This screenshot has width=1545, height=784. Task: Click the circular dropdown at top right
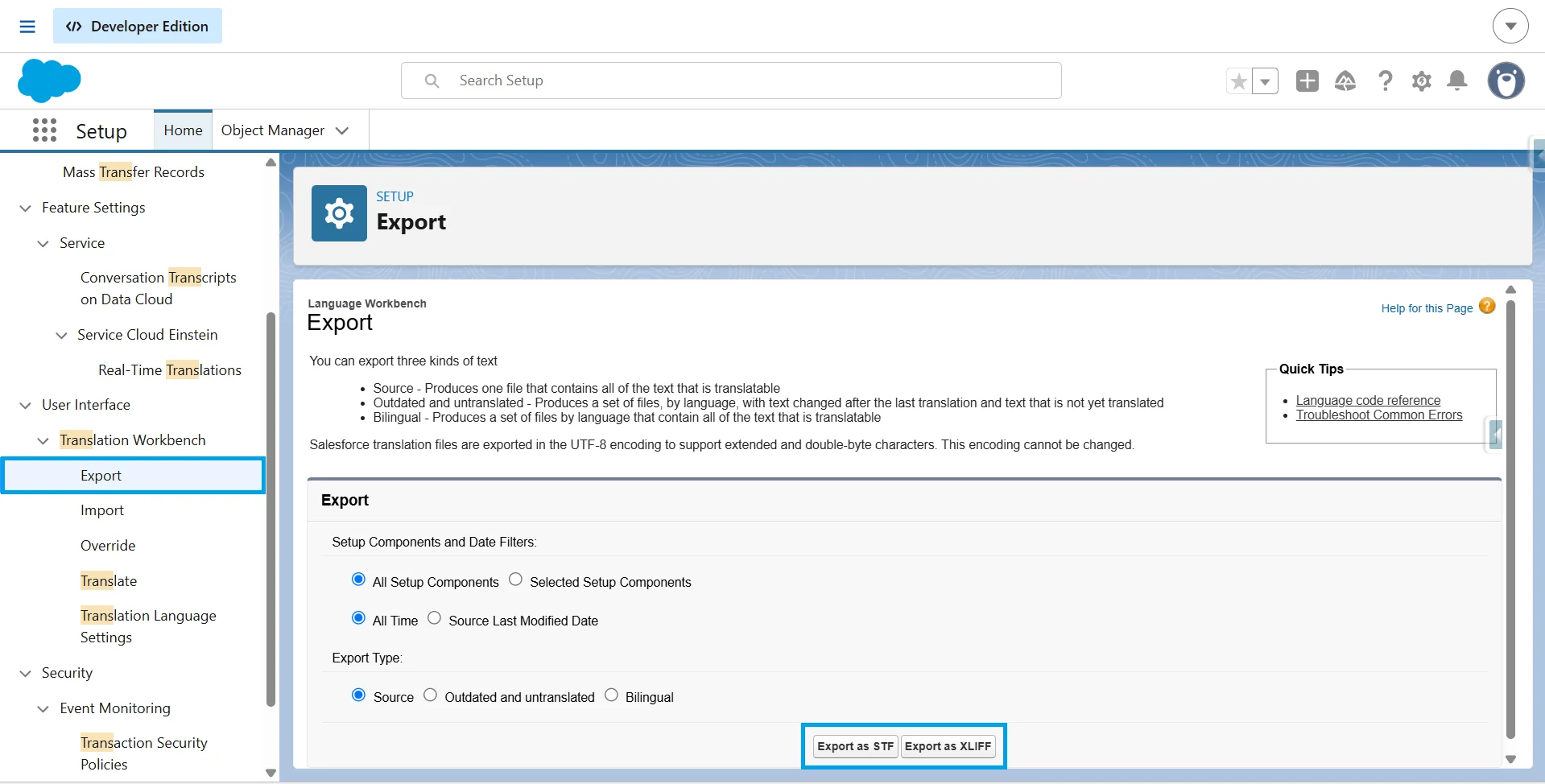[1510, 27]
